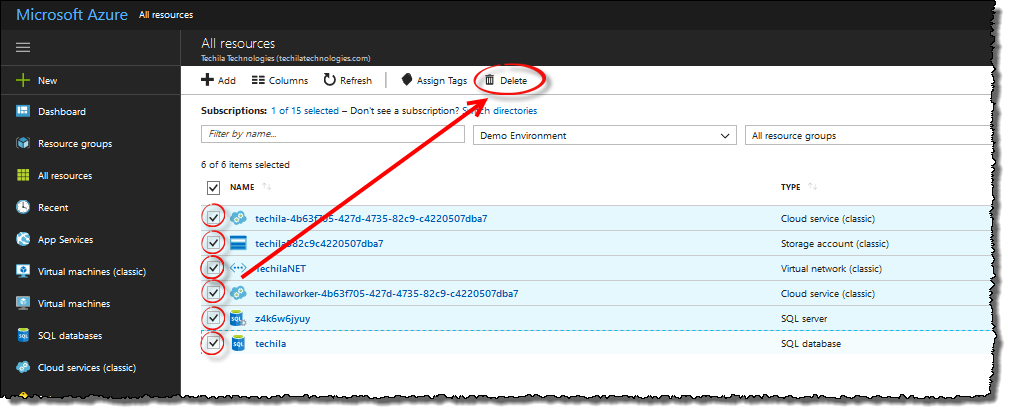Toggle the select-all checkbox beside NAME
This screenshot has width=1012, height=414.
tap(213, 187)
